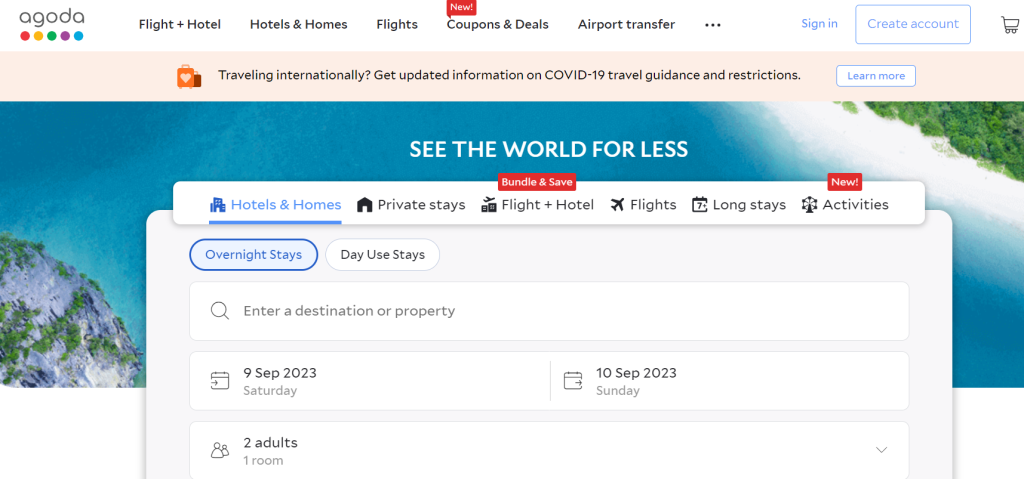Select Day Use Stays option
Screen dimensions: 1024x479
pos(382,255)
